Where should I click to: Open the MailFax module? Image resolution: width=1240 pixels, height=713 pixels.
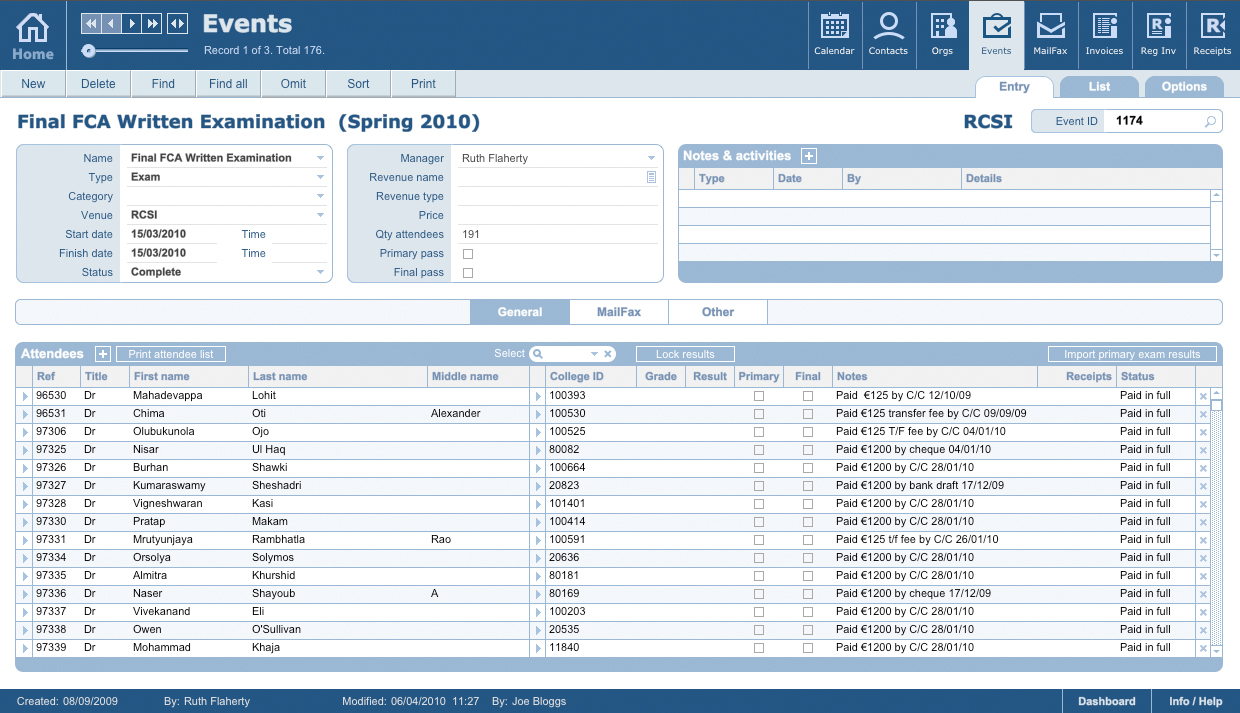point(1050,35)
